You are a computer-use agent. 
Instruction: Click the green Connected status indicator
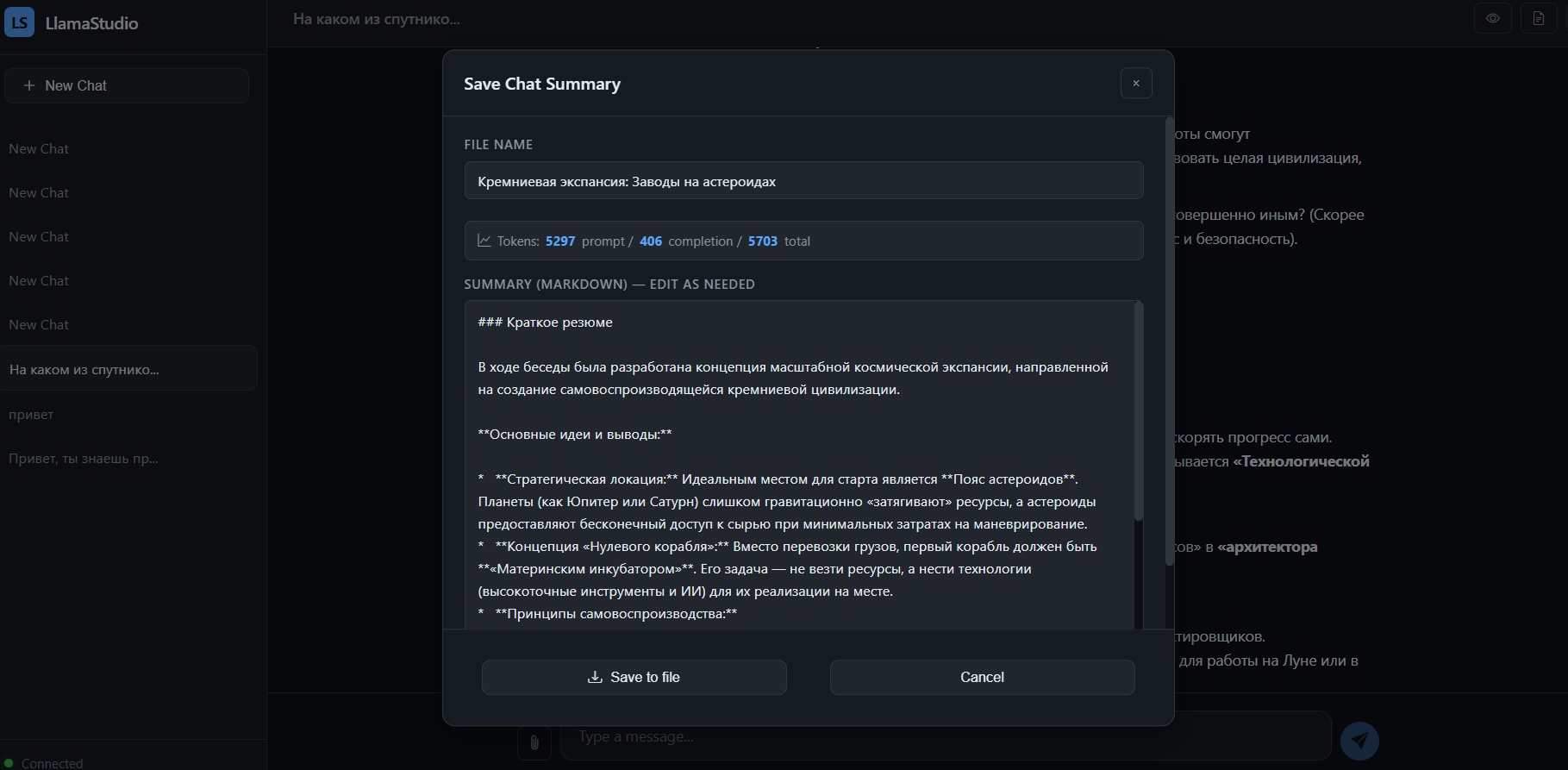(x=9, y=763)
